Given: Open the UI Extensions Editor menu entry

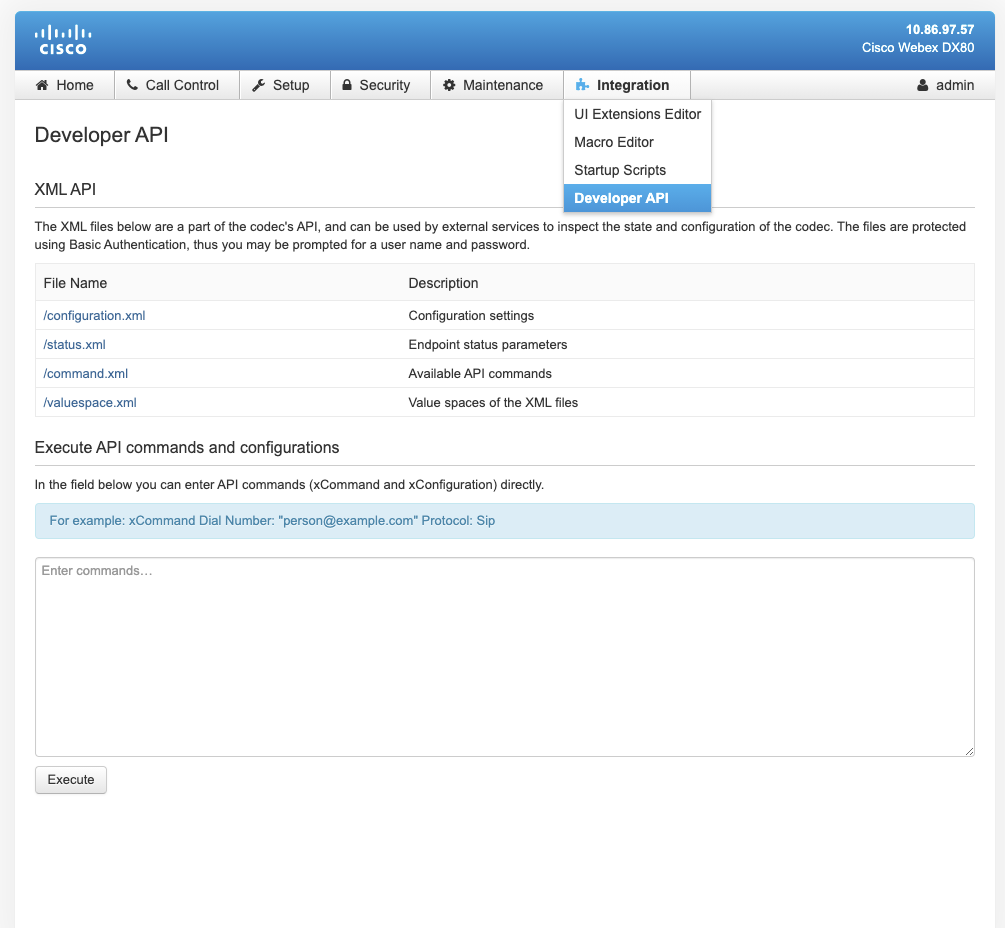Looking at the screenshot, I should [x=637, y=114].
